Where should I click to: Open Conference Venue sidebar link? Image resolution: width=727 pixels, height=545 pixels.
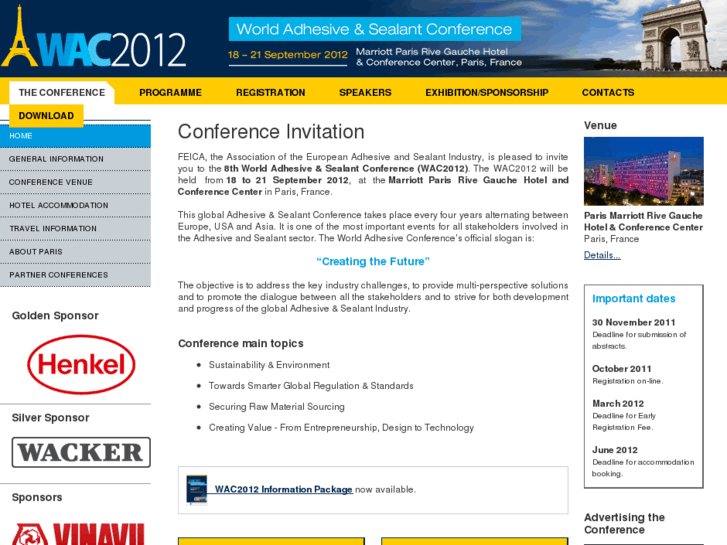point(75,182)
